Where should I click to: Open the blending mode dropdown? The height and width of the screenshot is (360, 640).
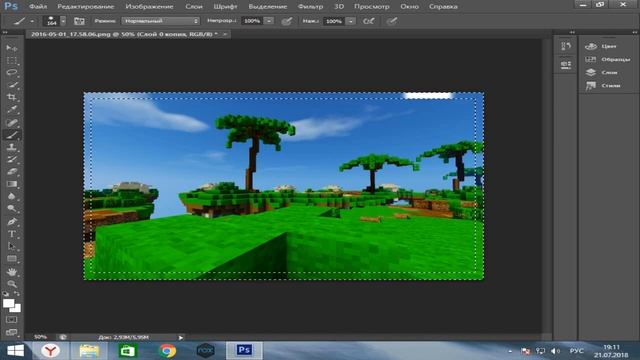tap(161, 21)
